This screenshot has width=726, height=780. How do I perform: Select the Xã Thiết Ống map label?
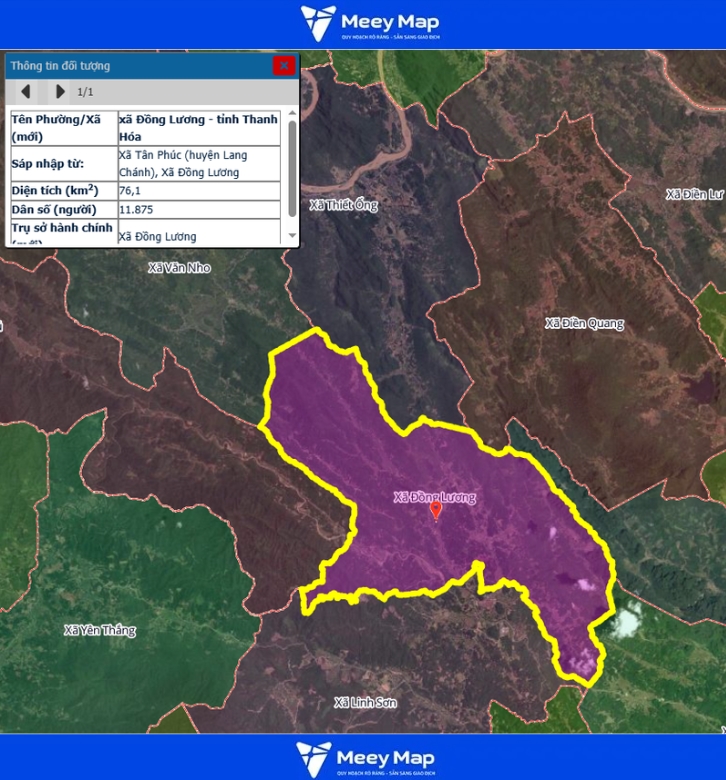[x=343, y=205]
